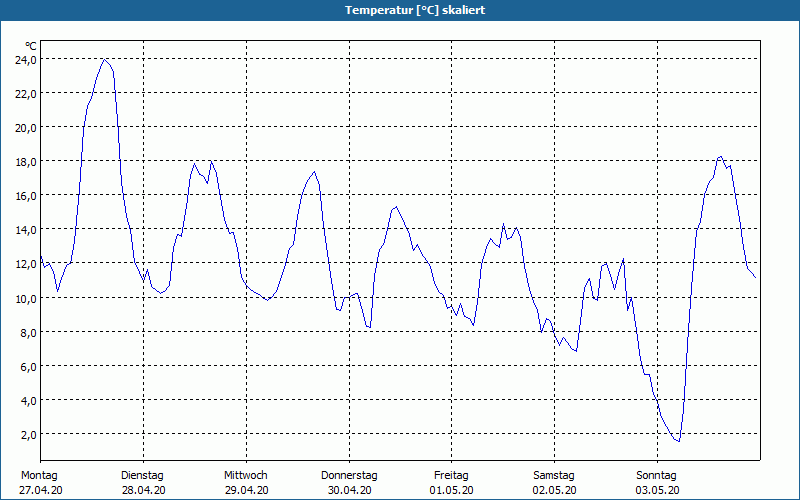Click the Dienstag axis label
The width and height of the screenshot is (800, 500).
tap(142, 476)
